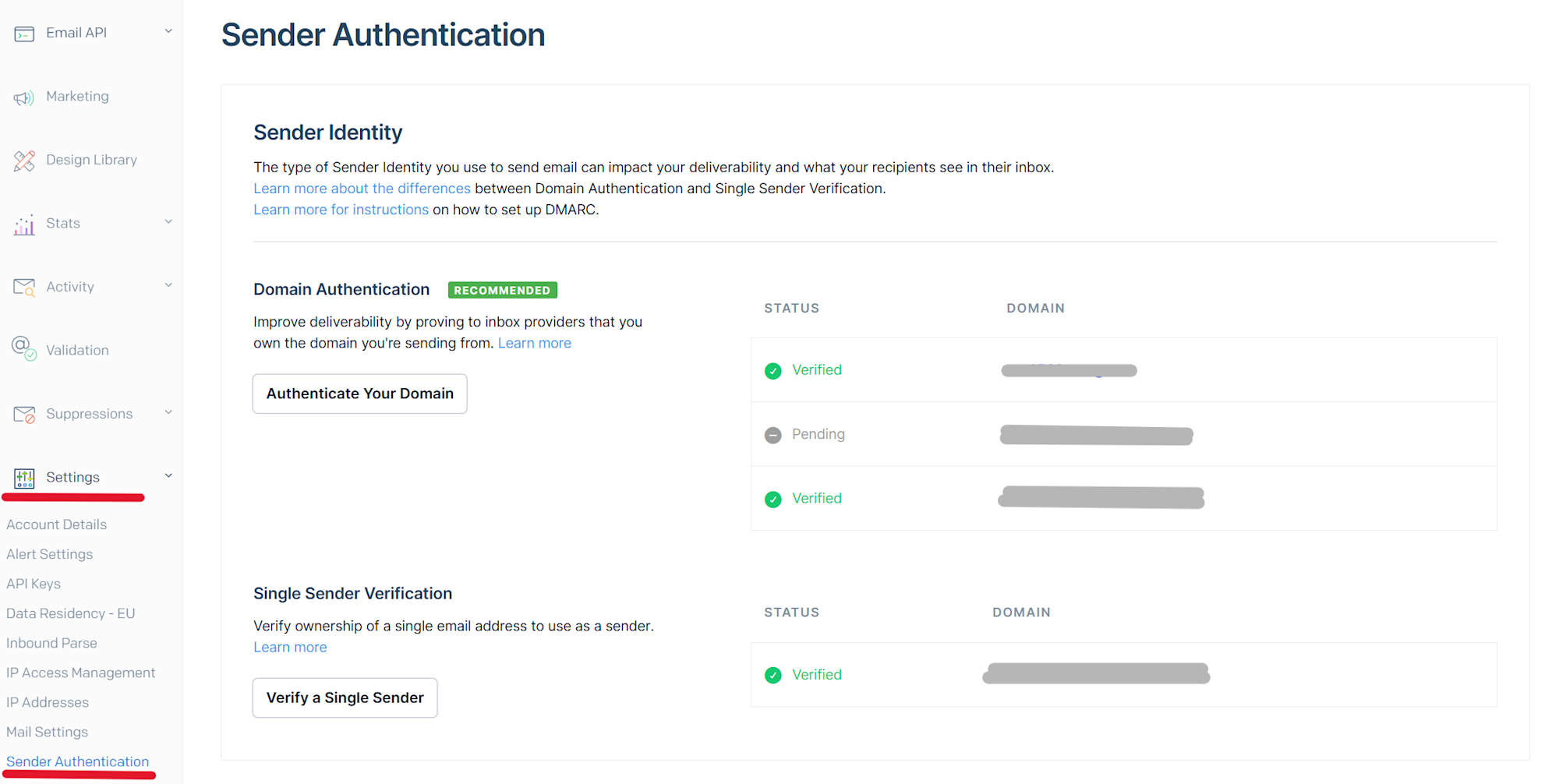Click the Marketing megaphone icon
The image size is (1559, 784).
point(24,97)
